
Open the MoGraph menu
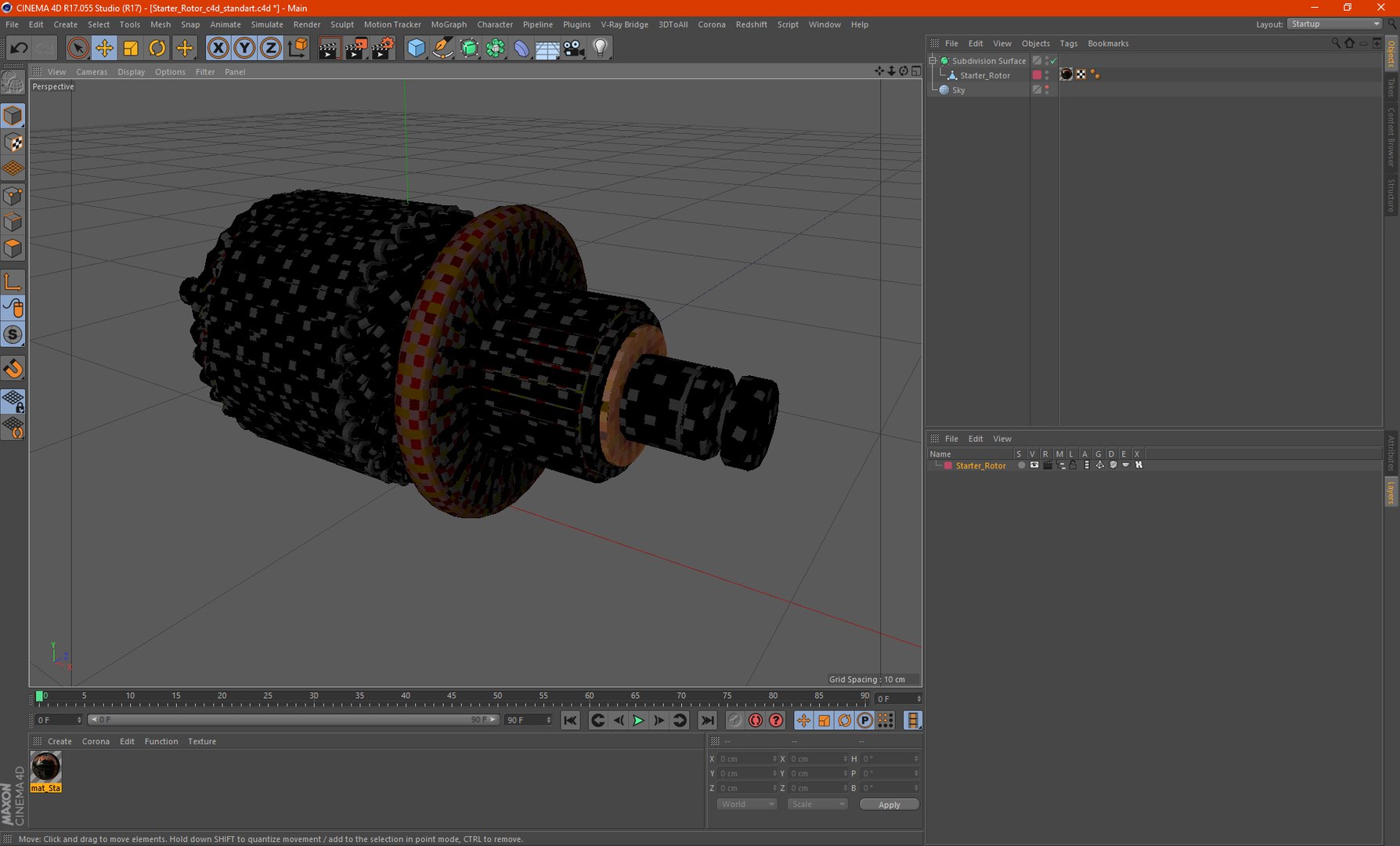coord(449,24)
